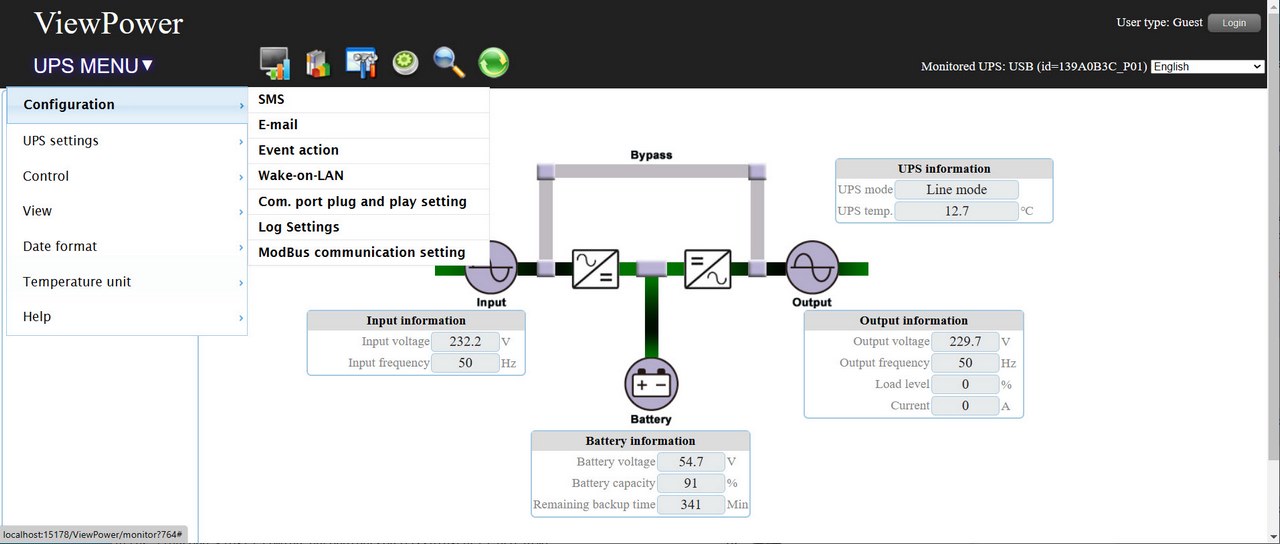1280x544 pixels.
Task: Click the Battery capacity value field
Action: pyautogui.click(x=691, y=483)
